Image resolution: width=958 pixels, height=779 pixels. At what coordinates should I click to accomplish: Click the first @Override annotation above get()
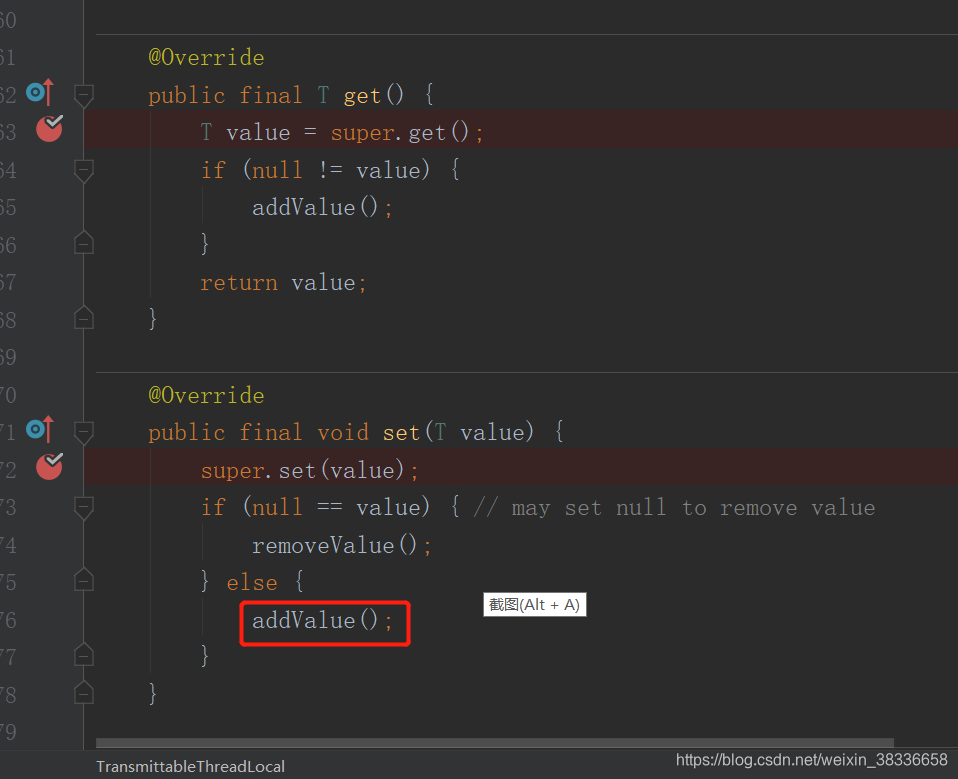pyautogui.click(x=207, y=57)
